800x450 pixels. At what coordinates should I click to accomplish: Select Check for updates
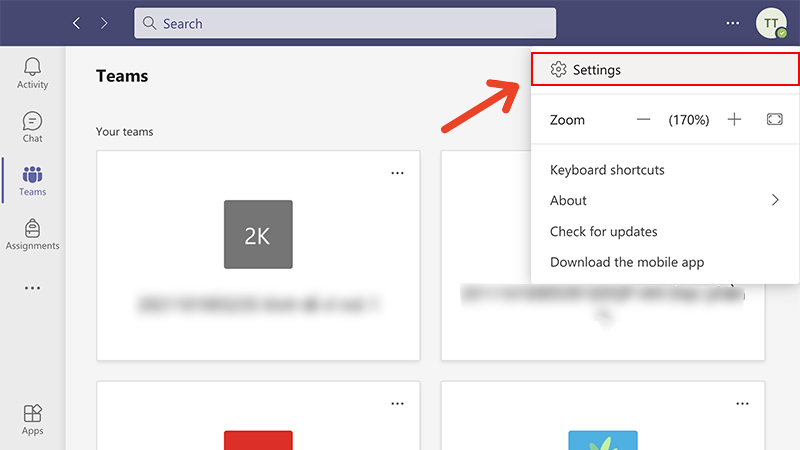click(x=604, y=232)
